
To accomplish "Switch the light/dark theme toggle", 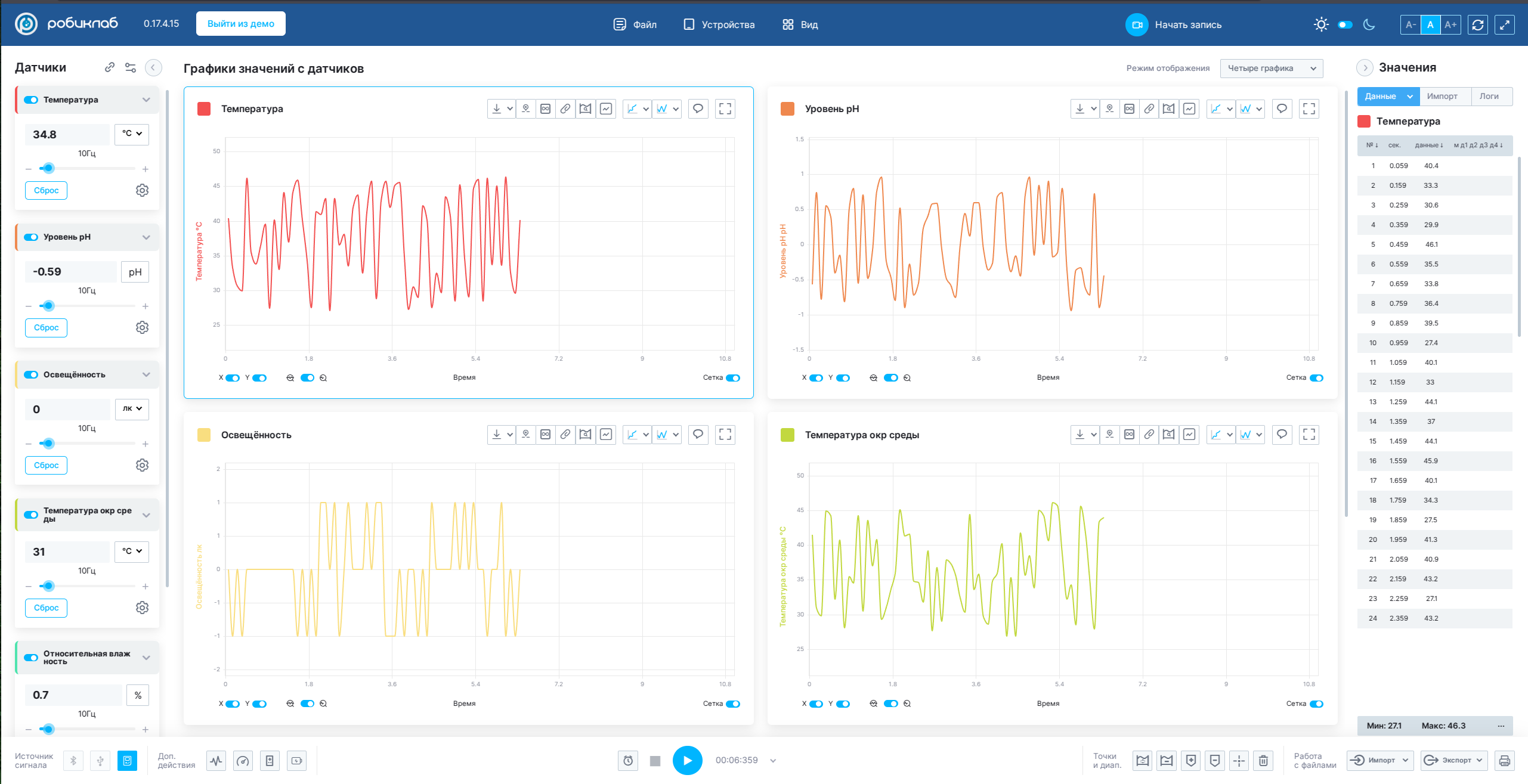I will point(1345,24).
